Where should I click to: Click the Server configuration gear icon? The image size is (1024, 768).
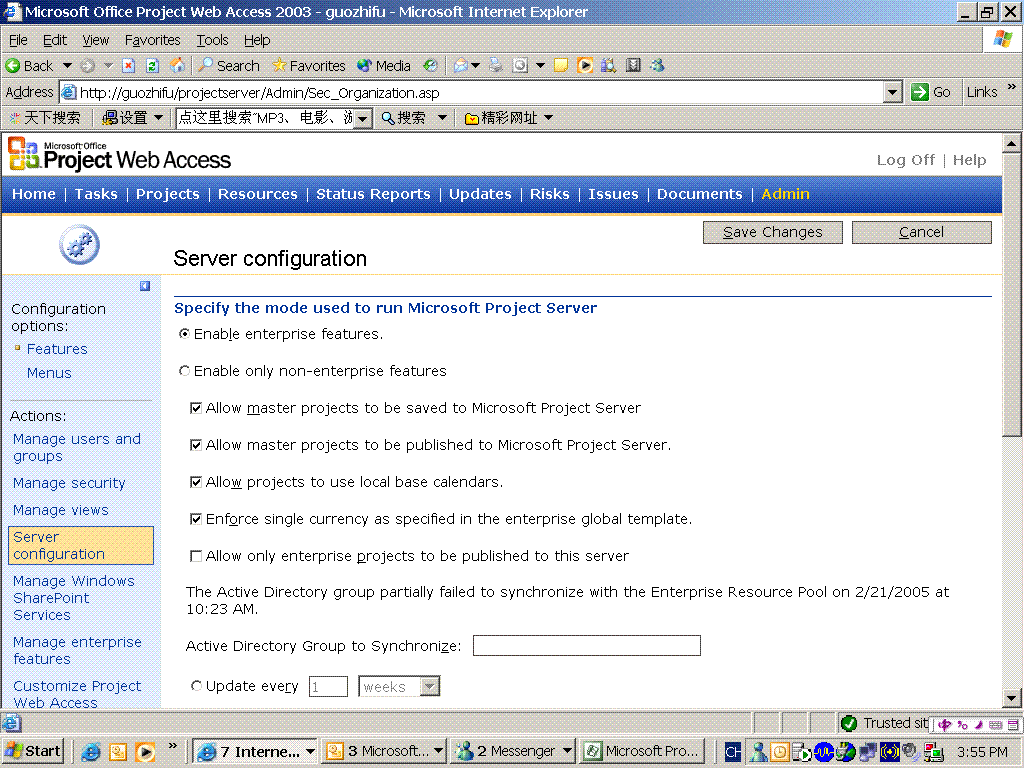(79, 245)
